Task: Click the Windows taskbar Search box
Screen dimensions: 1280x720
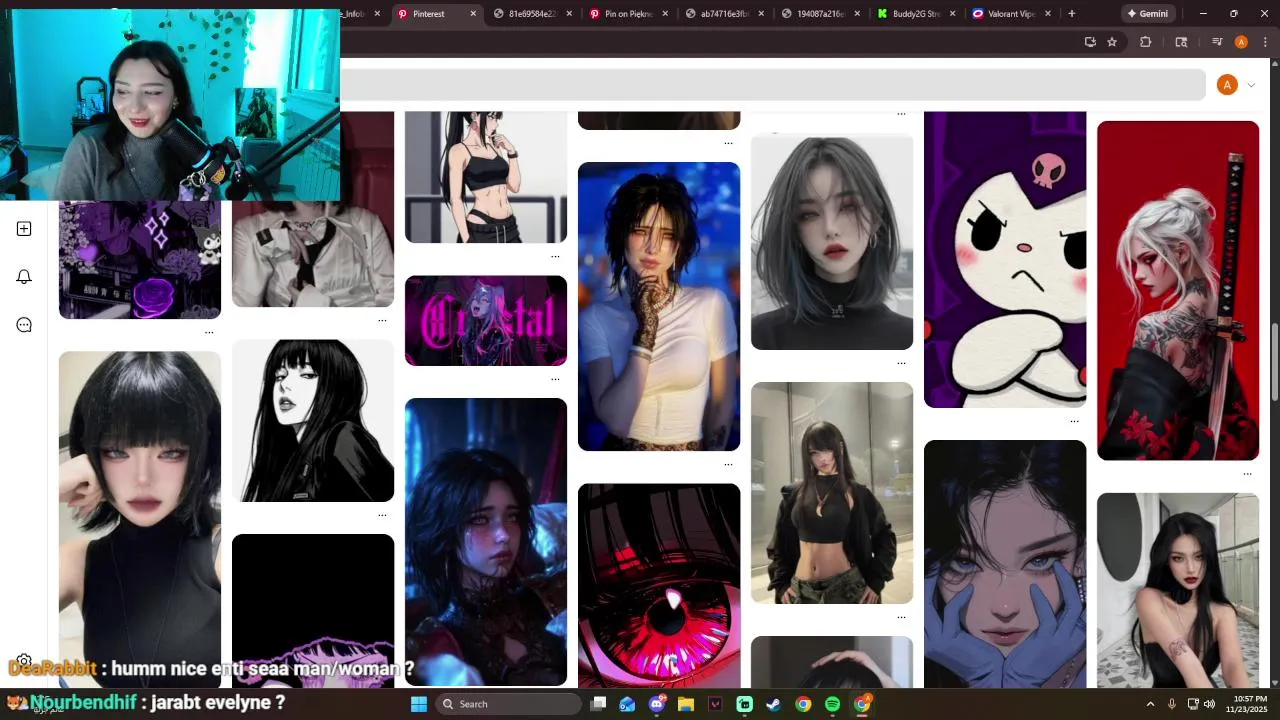Action: point(509,704)
